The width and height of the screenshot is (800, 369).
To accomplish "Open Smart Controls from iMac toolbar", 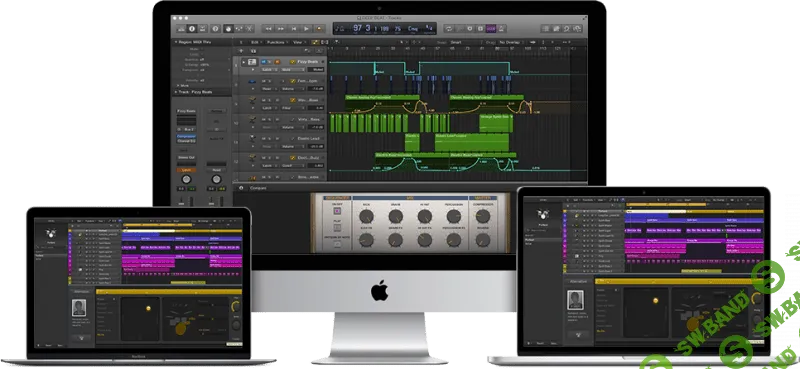I will tap(229, 29).
